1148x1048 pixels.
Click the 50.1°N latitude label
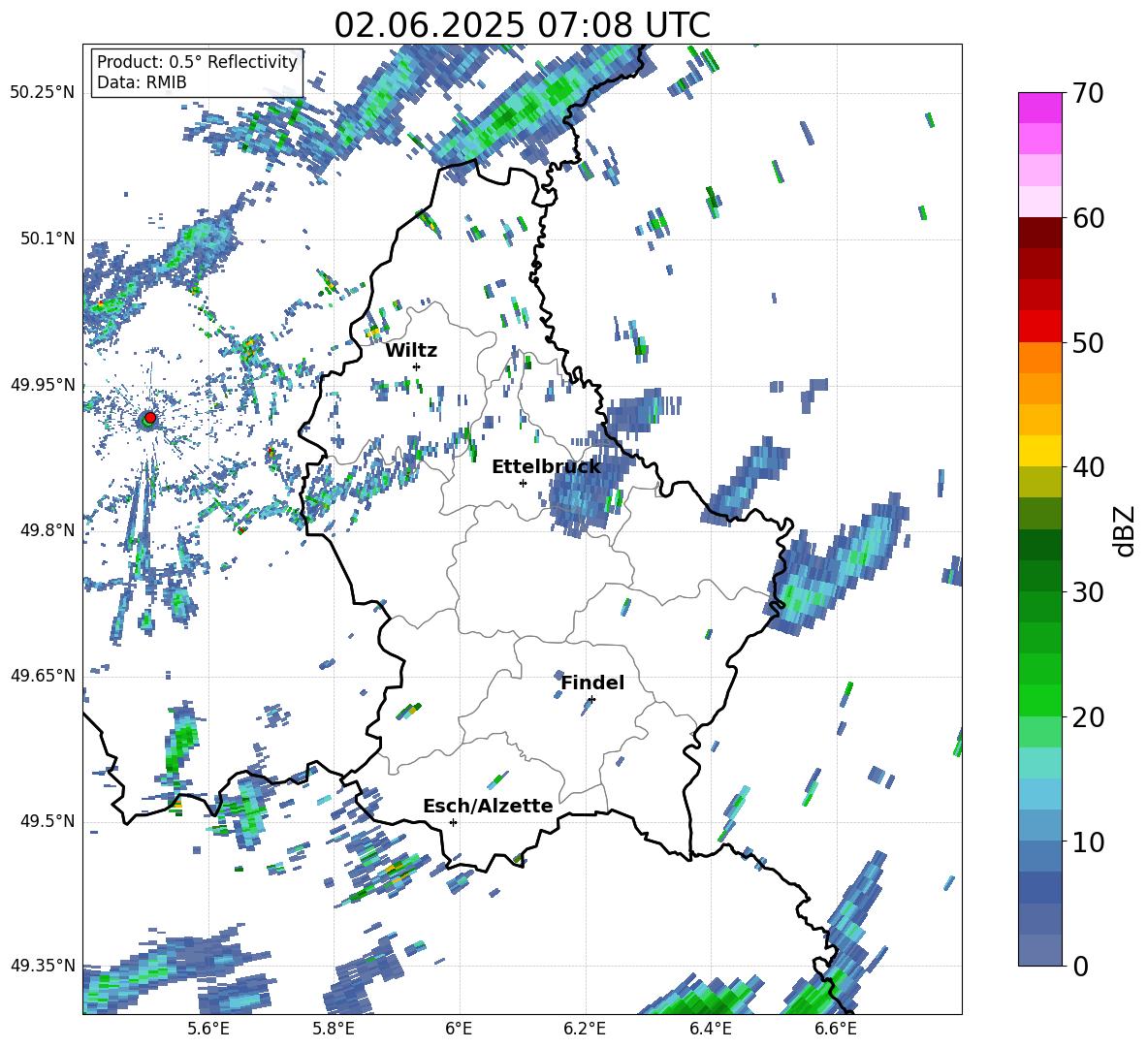click(48, 238)
